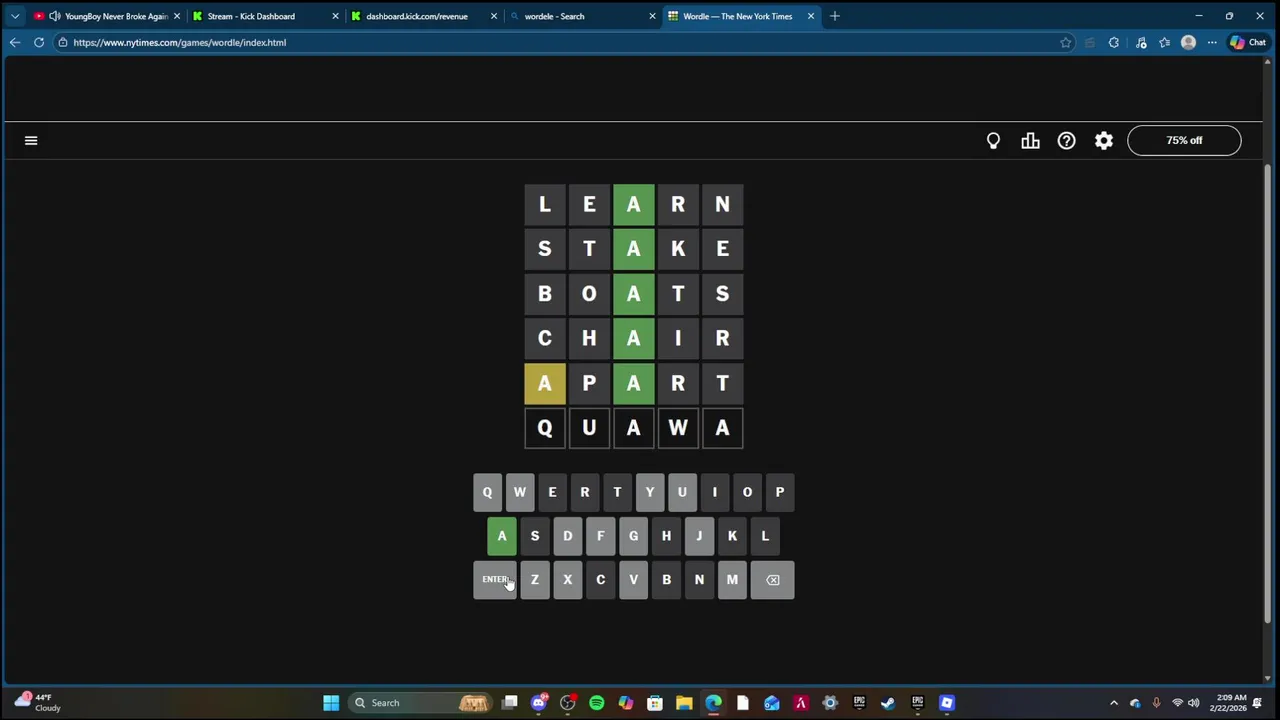Image resolution: width=1280 pixels, height=720 pixels.
Task: Close the Stream - Kick Dashboard tab
Action: pos(335,16)
